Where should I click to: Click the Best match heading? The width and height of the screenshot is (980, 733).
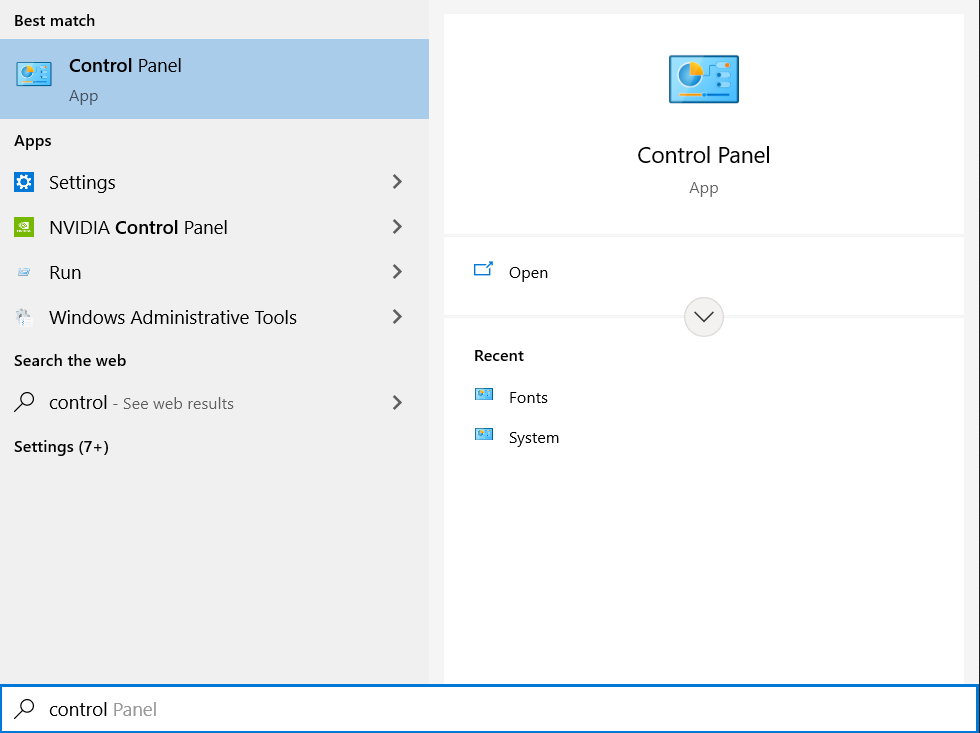[x=54, y=21]
